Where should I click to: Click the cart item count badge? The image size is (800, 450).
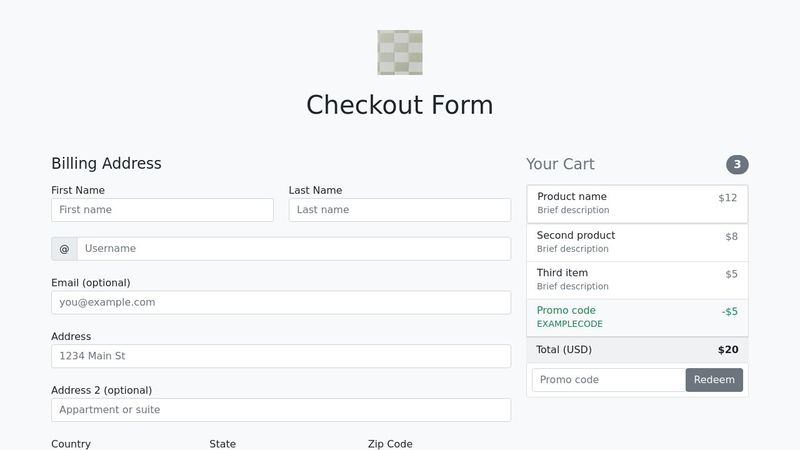point(737,164)
